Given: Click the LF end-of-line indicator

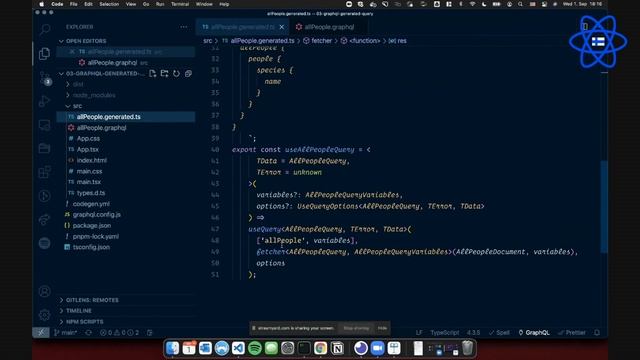Looking at the screenshot, I should pos(419,333).
